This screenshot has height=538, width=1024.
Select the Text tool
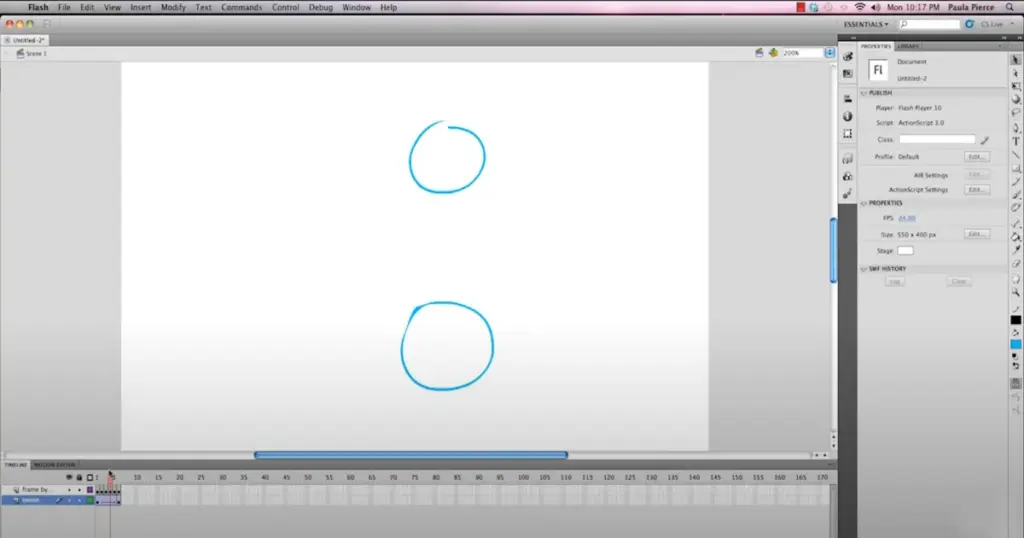pyautogui.click(x=1016, y=141)
